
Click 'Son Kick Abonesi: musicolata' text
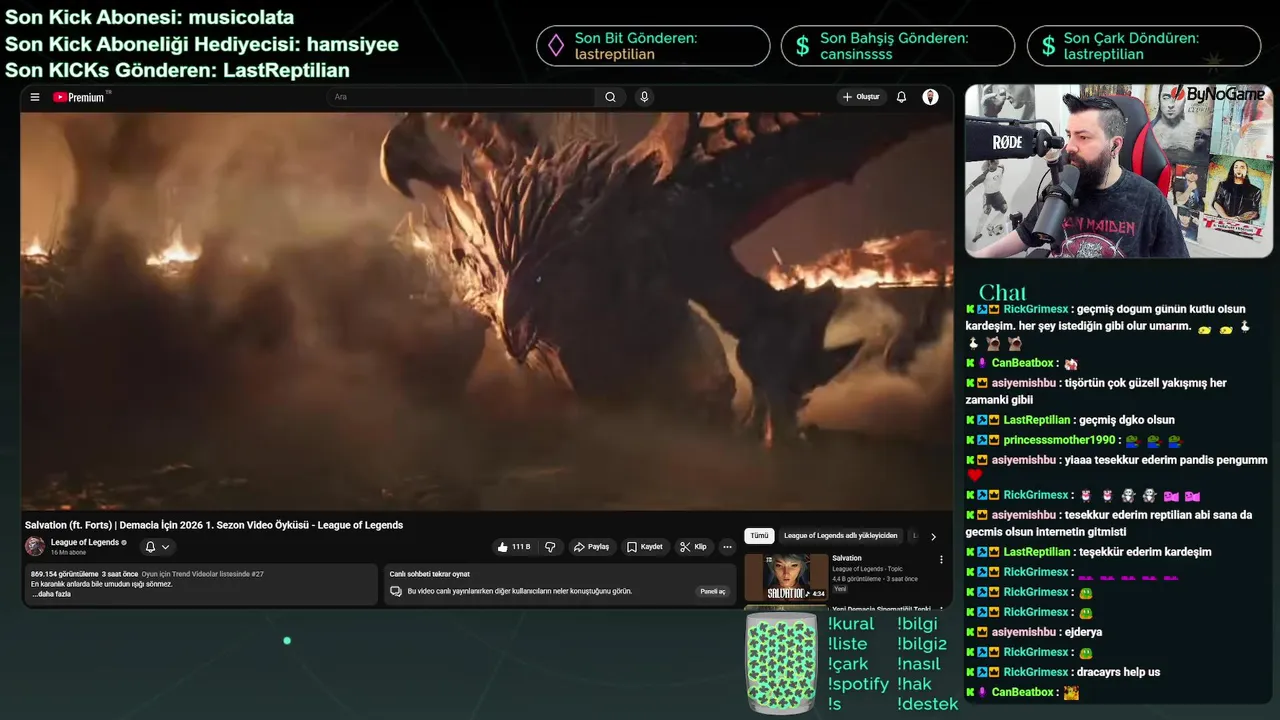[x=150, y=18]
